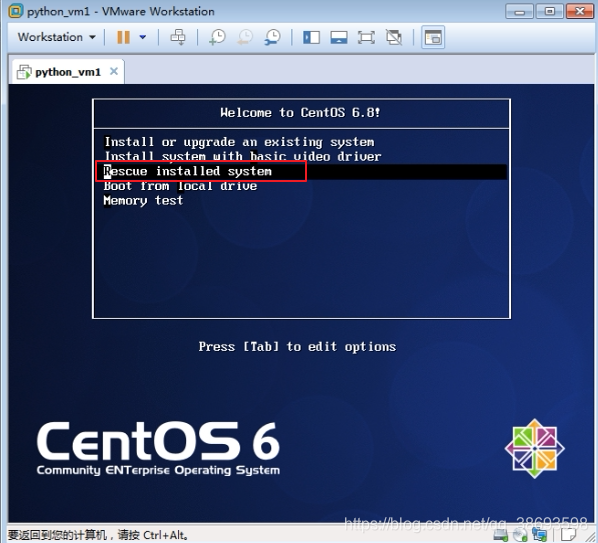Select Memory test option

click(x=143, y=201)
